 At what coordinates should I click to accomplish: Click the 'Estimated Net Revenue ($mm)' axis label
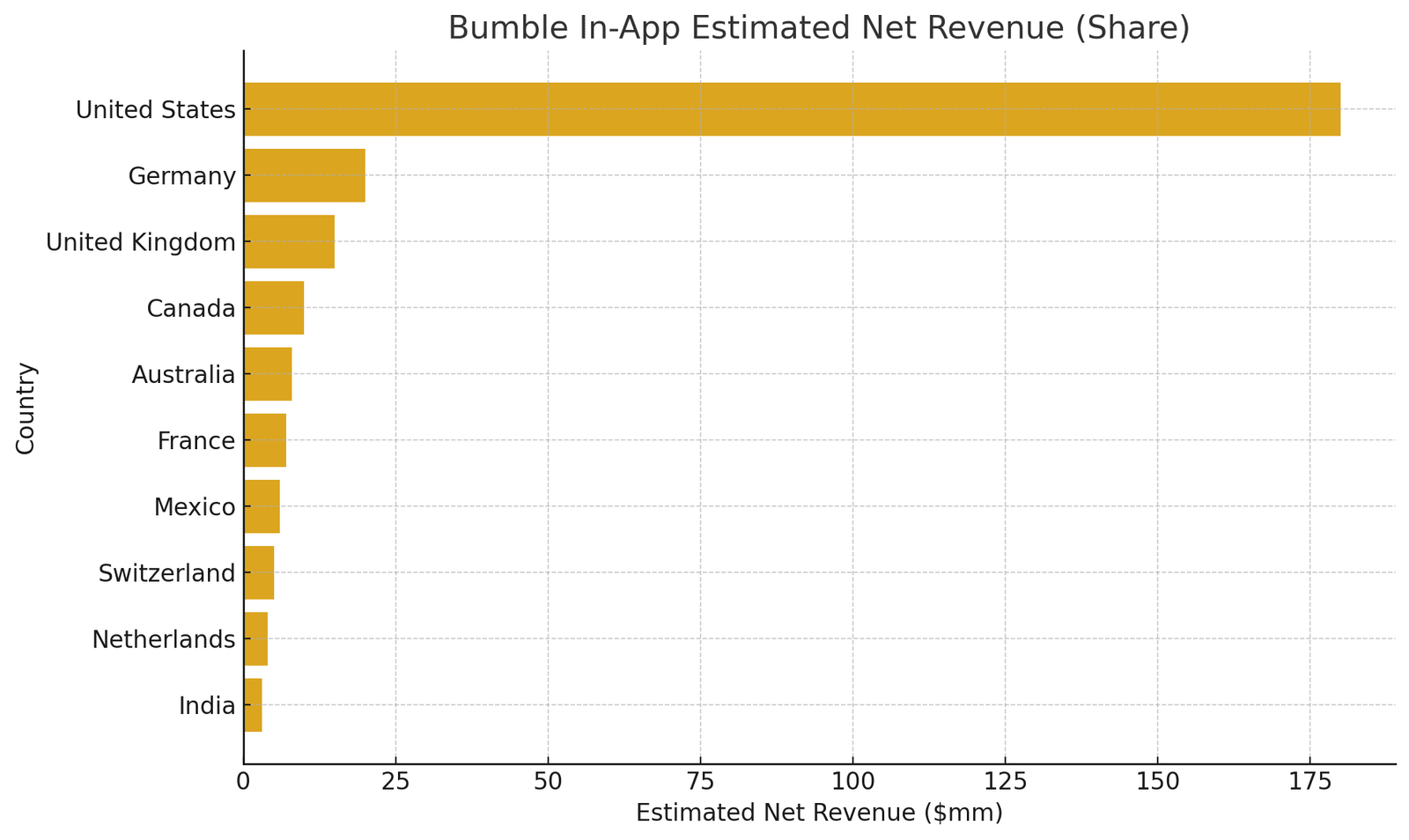tap(818, 813)
